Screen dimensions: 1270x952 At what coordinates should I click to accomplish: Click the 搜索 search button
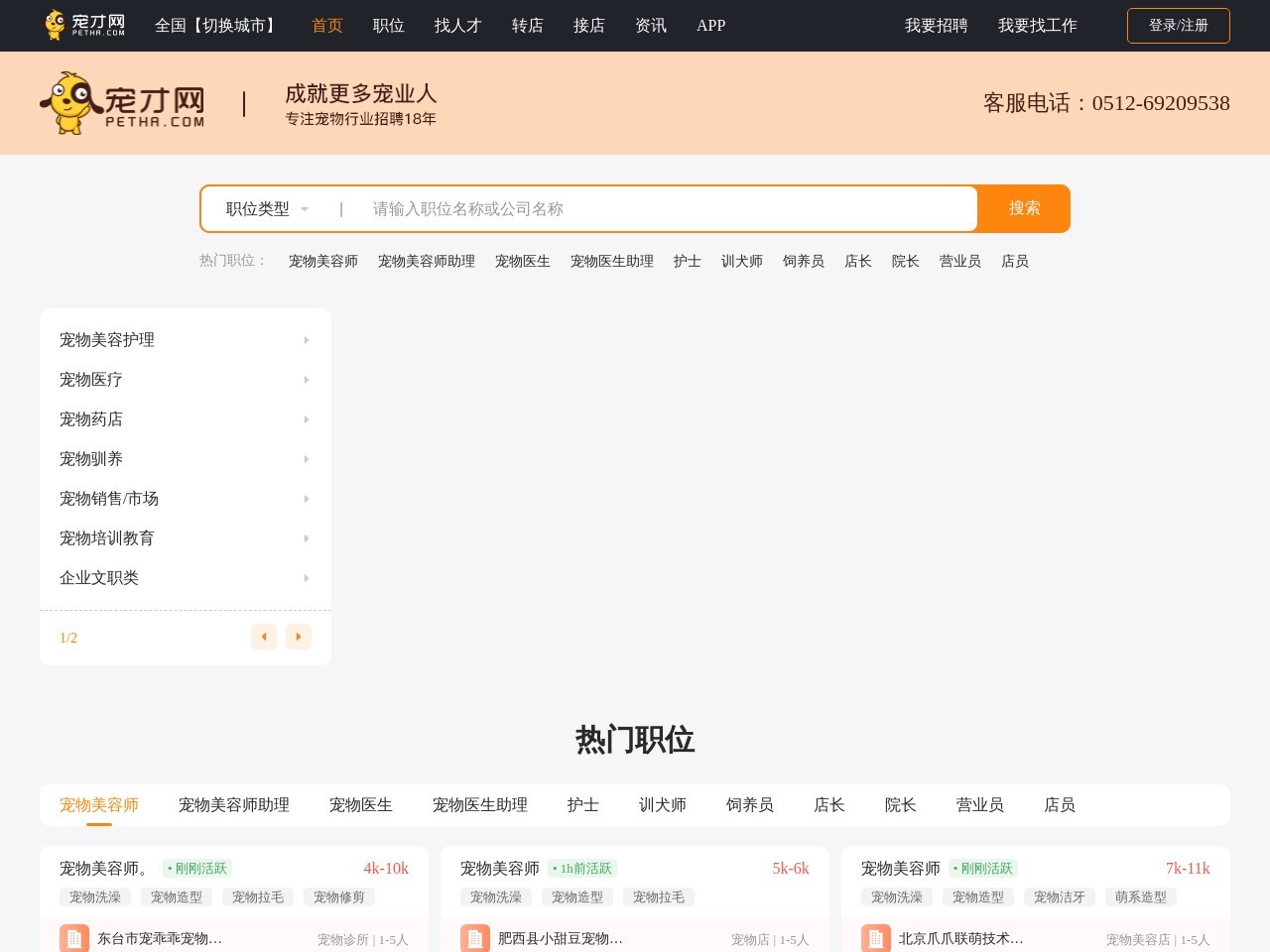pos(1024,208)
